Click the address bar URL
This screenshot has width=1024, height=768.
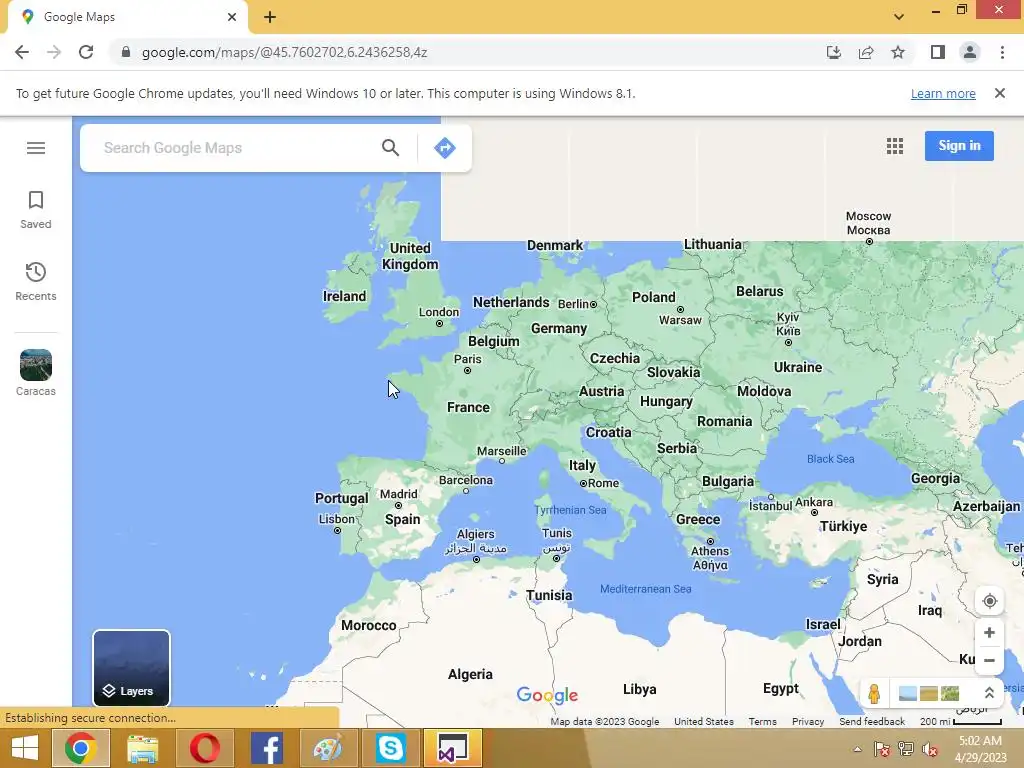click(284, 52)
